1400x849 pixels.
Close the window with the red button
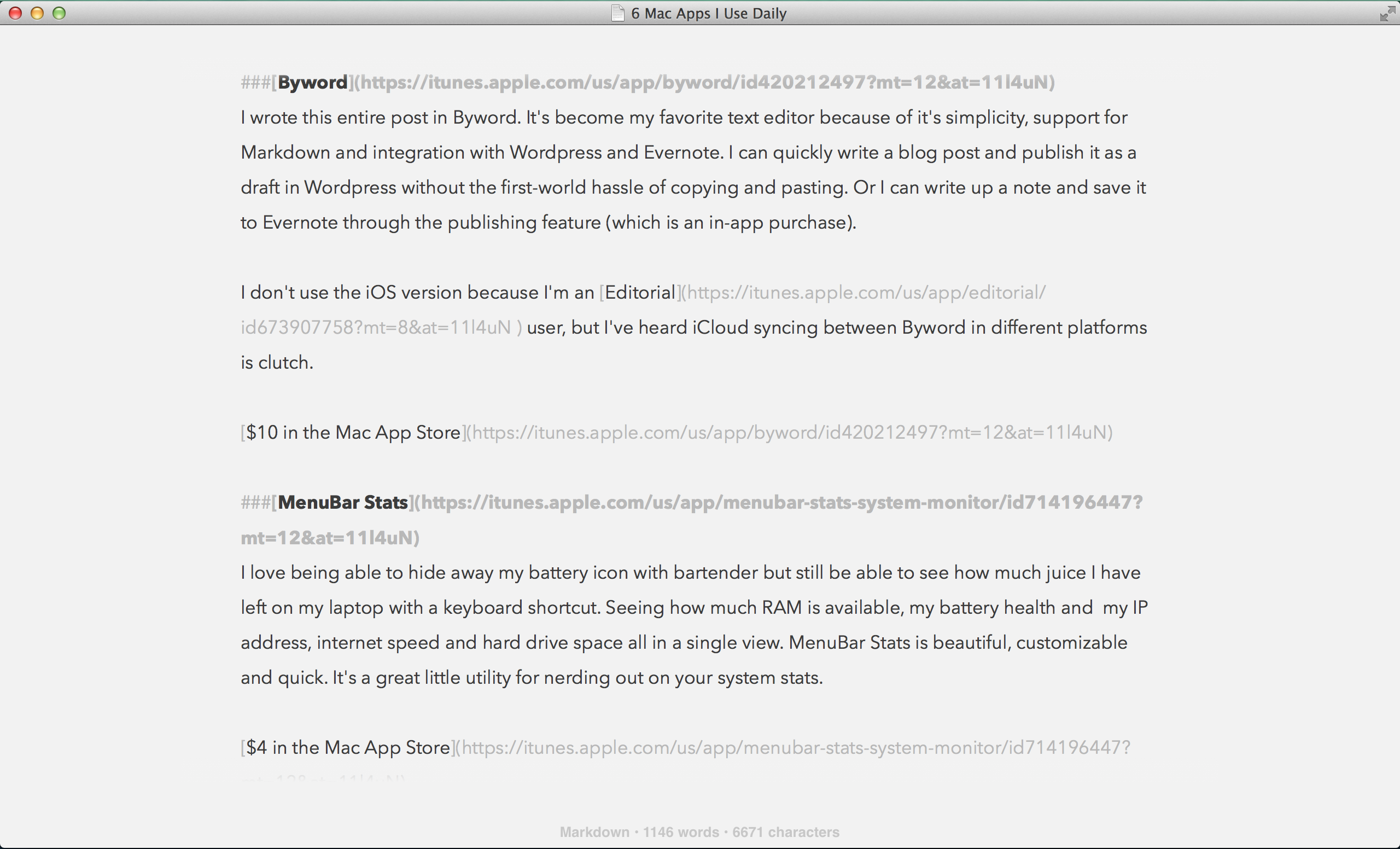pos(15,13)
